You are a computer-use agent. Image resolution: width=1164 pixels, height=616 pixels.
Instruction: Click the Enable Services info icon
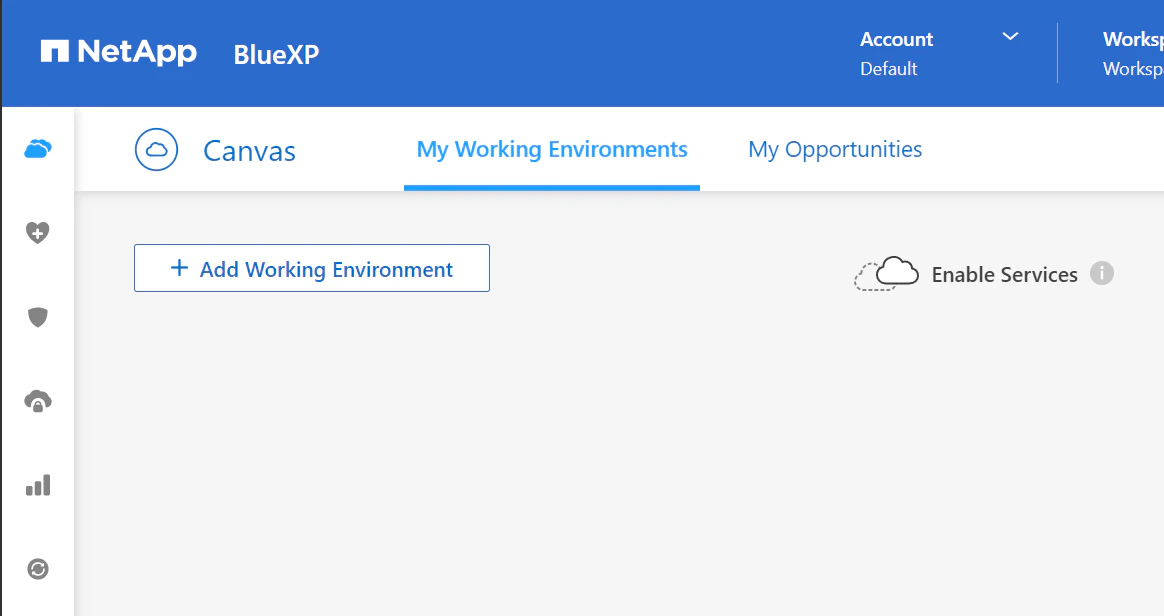coord(1102,273)
